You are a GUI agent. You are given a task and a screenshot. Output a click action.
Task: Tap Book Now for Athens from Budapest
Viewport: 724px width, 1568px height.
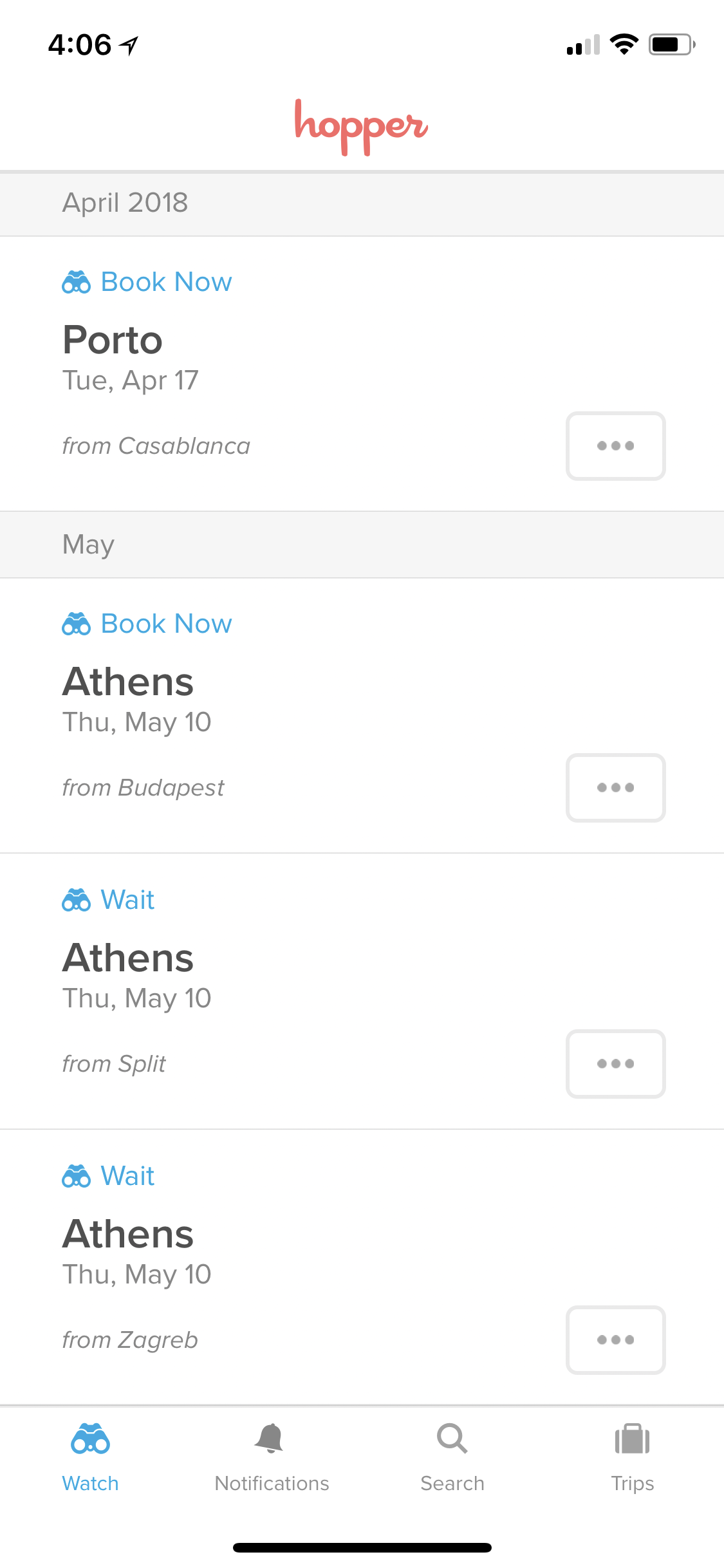point(166,624)
